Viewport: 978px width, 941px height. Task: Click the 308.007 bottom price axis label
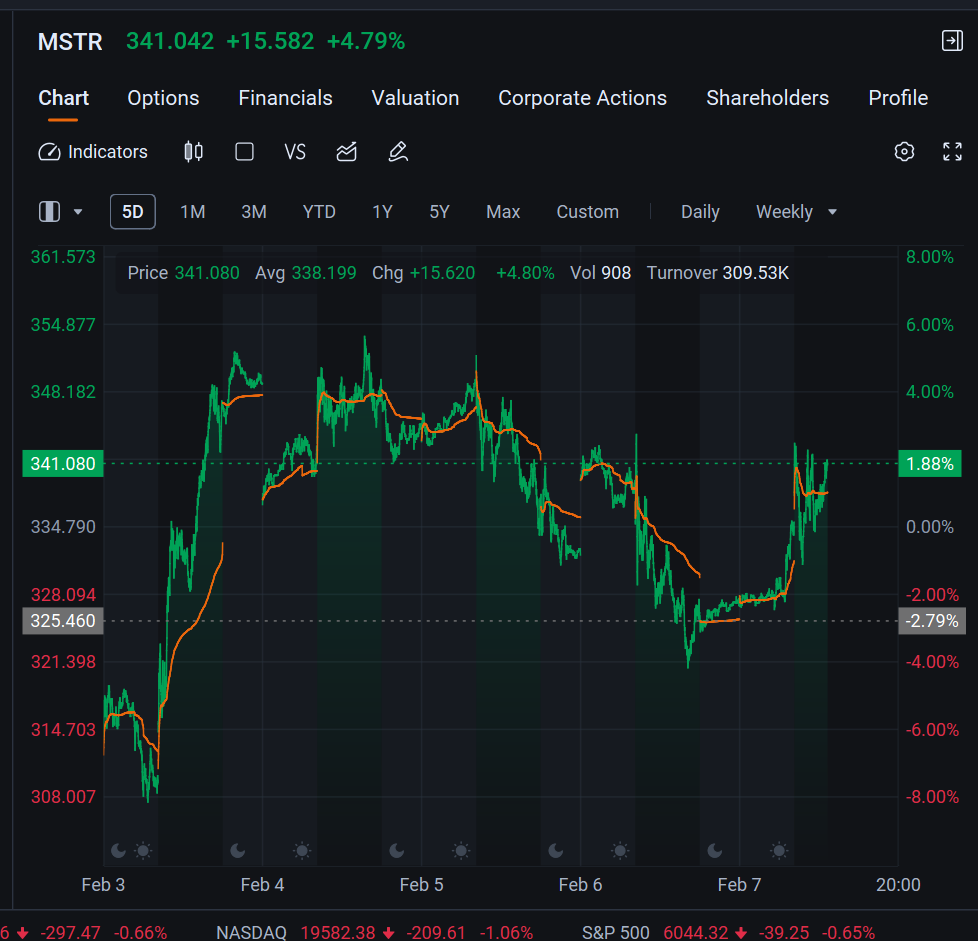(x=63, y=796)
